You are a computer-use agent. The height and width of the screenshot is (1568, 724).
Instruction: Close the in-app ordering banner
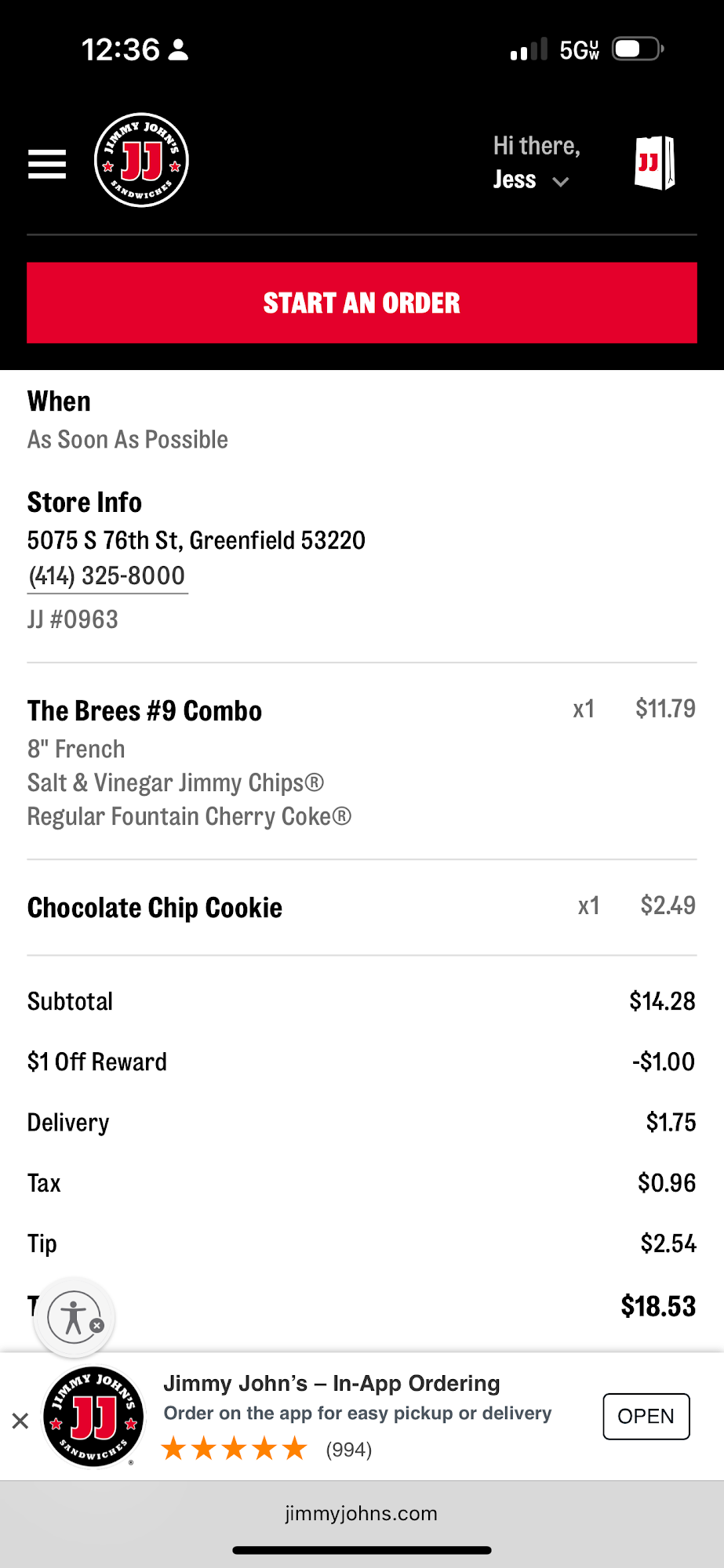point(20,1420)
